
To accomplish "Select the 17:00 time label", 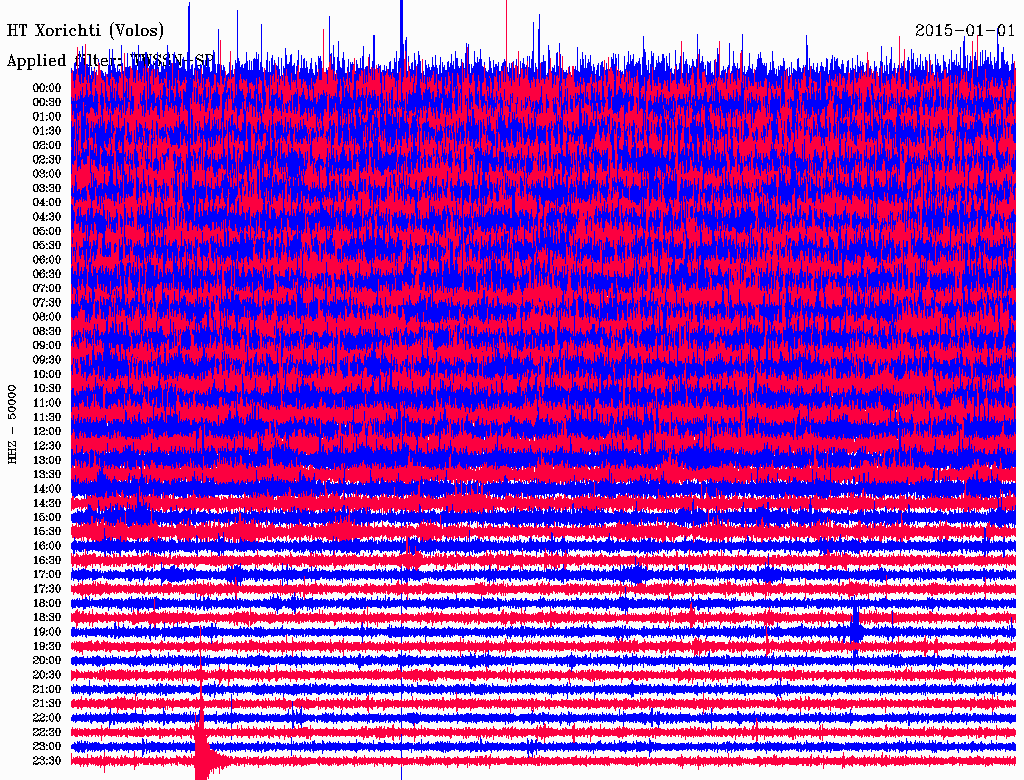I will pyautogui.click(x=47, y=574).
